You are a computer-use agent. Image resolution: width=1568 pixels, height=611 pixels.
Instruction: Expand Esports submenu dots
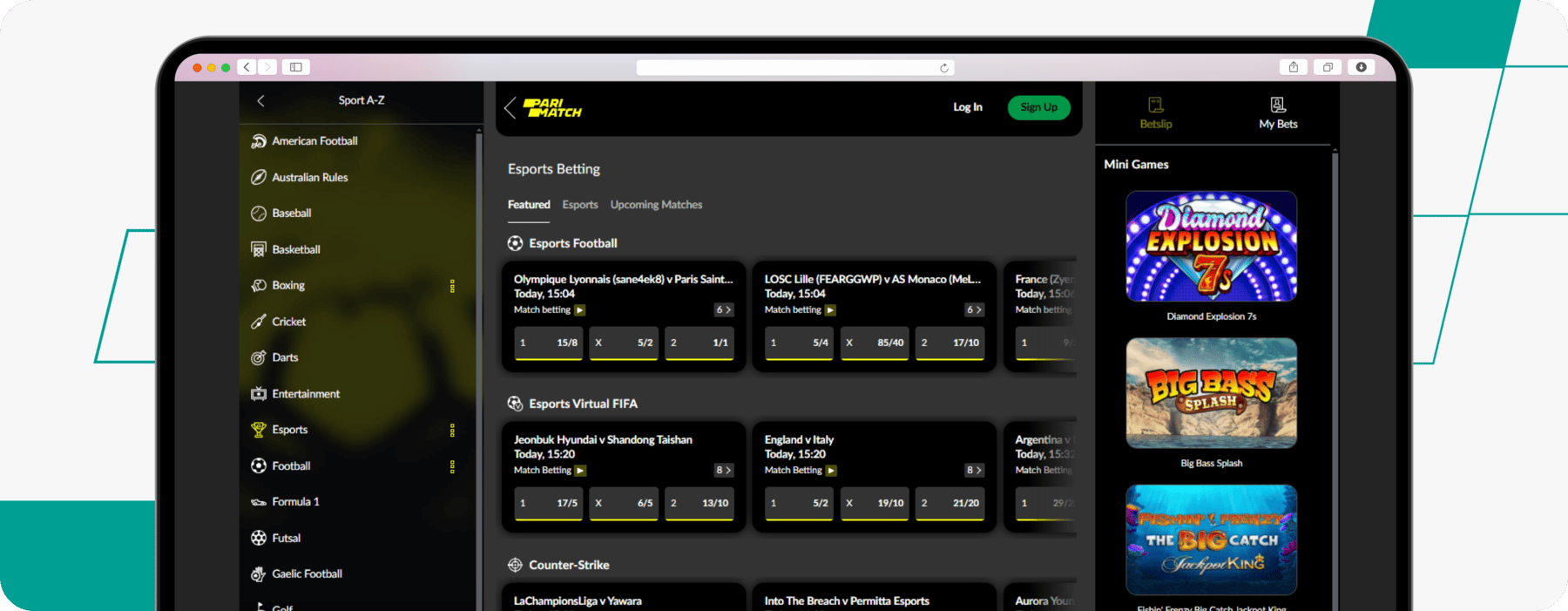point(452,430)
